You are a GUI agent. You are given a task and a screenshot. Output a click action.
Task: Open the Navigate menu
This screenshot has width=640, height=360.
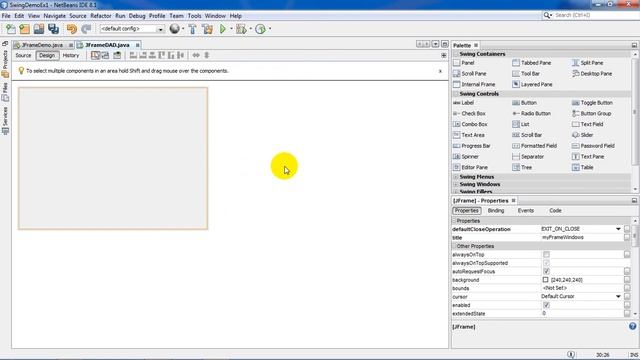point(55,16)
